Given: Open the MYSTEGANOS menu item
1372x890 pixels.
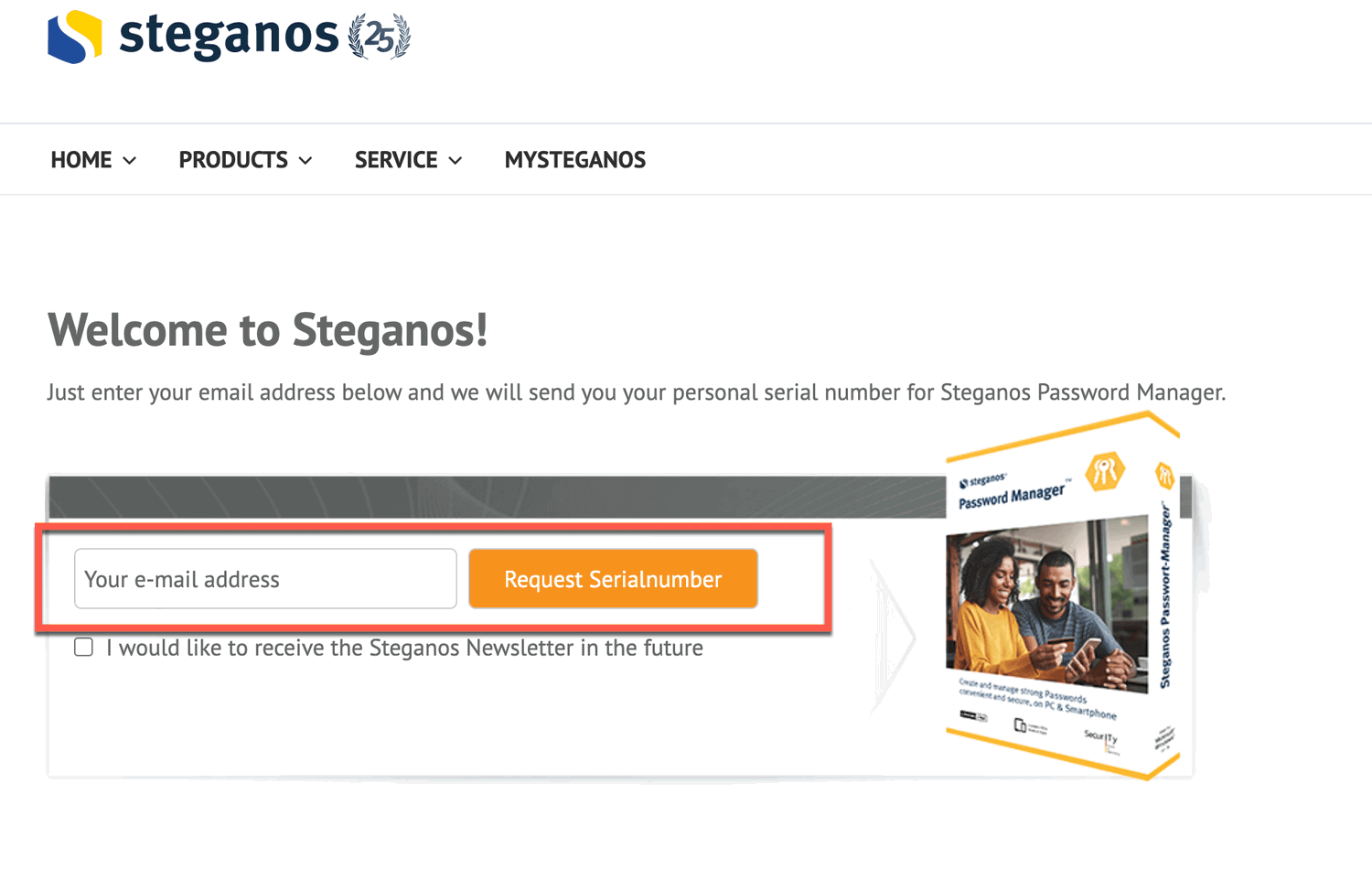Looking at the screenshot, I should (574, 159).
